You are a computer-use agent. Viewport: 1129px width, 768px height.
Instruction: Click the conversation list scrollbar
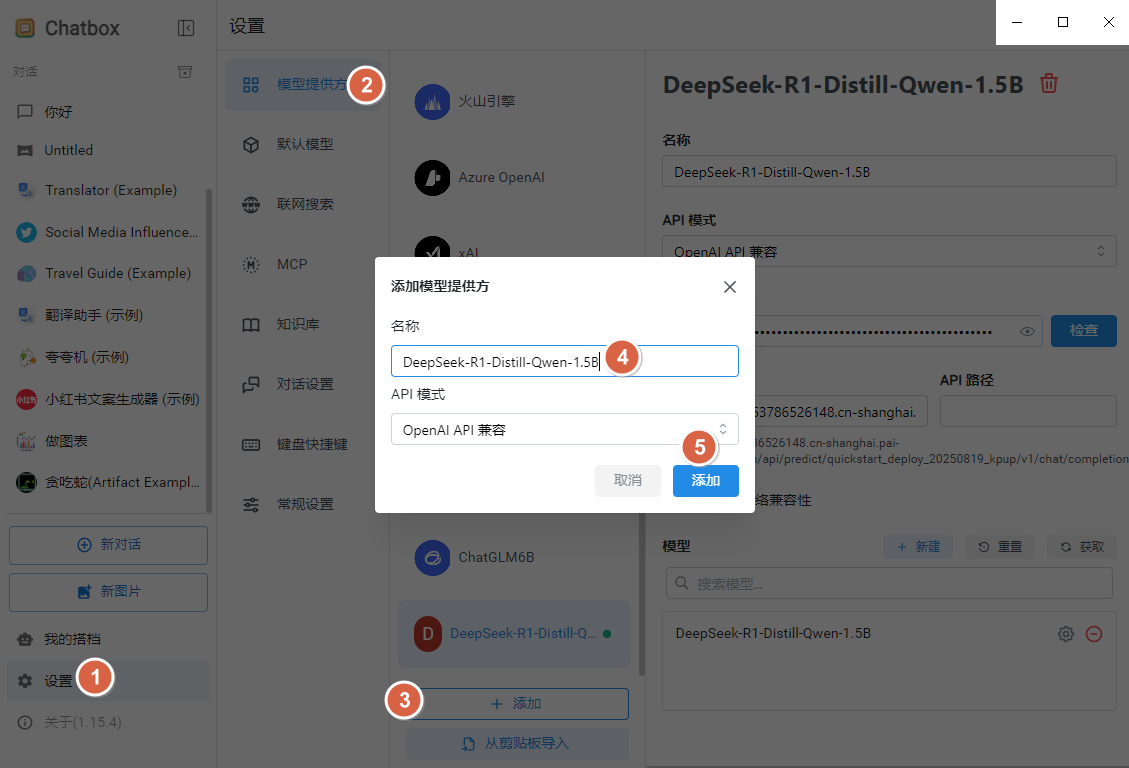click(x=209, y=351)
